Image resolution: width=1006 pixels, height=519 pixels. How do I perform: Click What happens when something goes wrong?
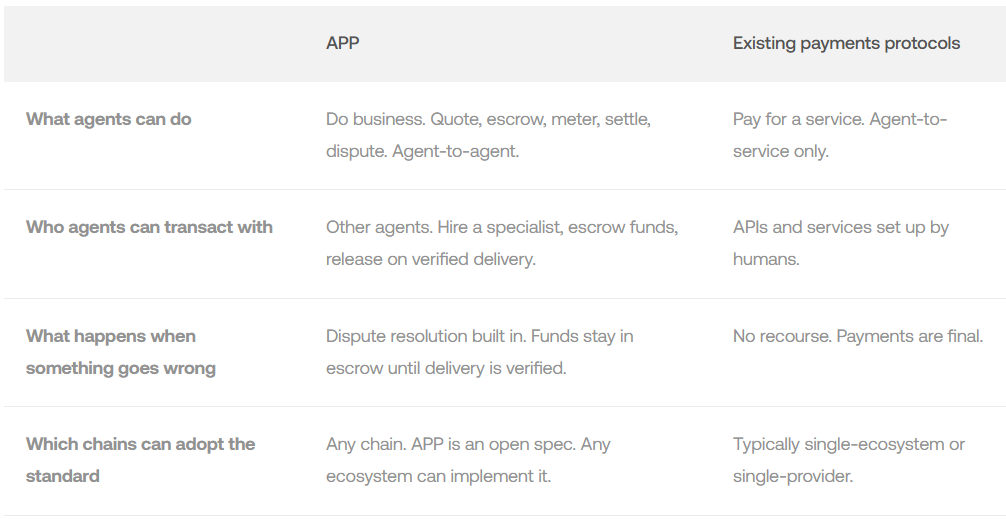pyautogui.click(x=121, y=352)
